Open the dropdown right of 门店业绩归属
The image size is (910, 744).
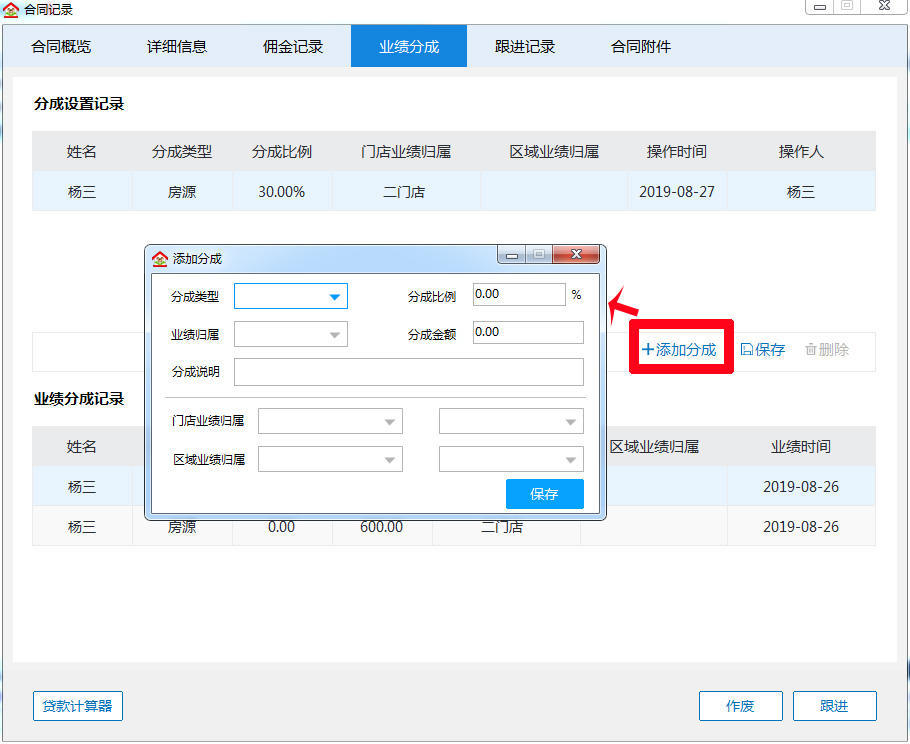point(570,421)
